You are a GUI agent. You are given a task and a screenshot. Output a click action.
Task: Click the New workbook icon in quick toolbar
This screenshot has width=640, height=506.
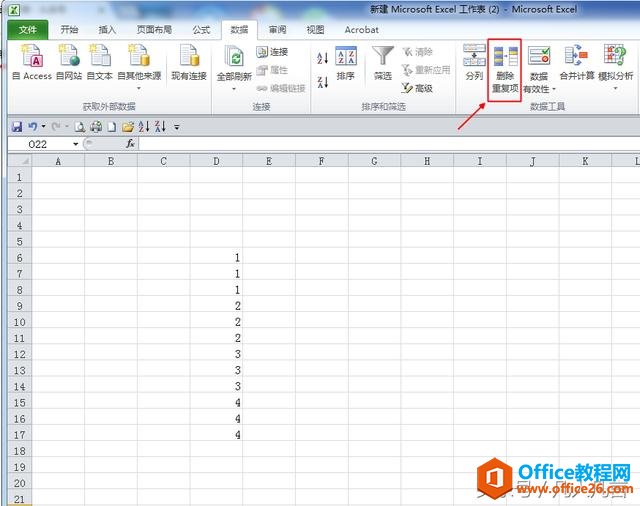point(111,127)
